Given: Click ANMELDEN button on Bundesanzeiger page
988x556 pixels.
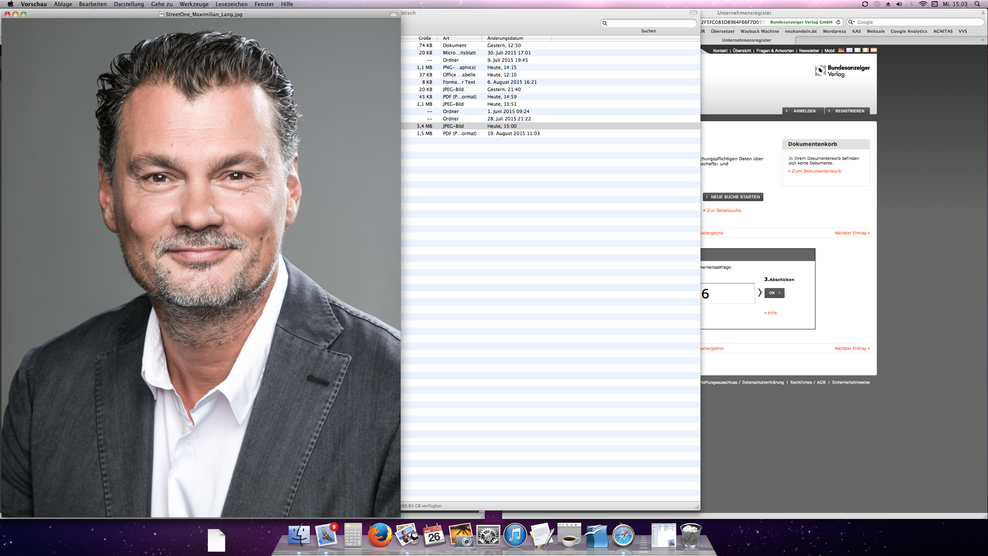Looking at the screenshot, I should coord(804,111).
